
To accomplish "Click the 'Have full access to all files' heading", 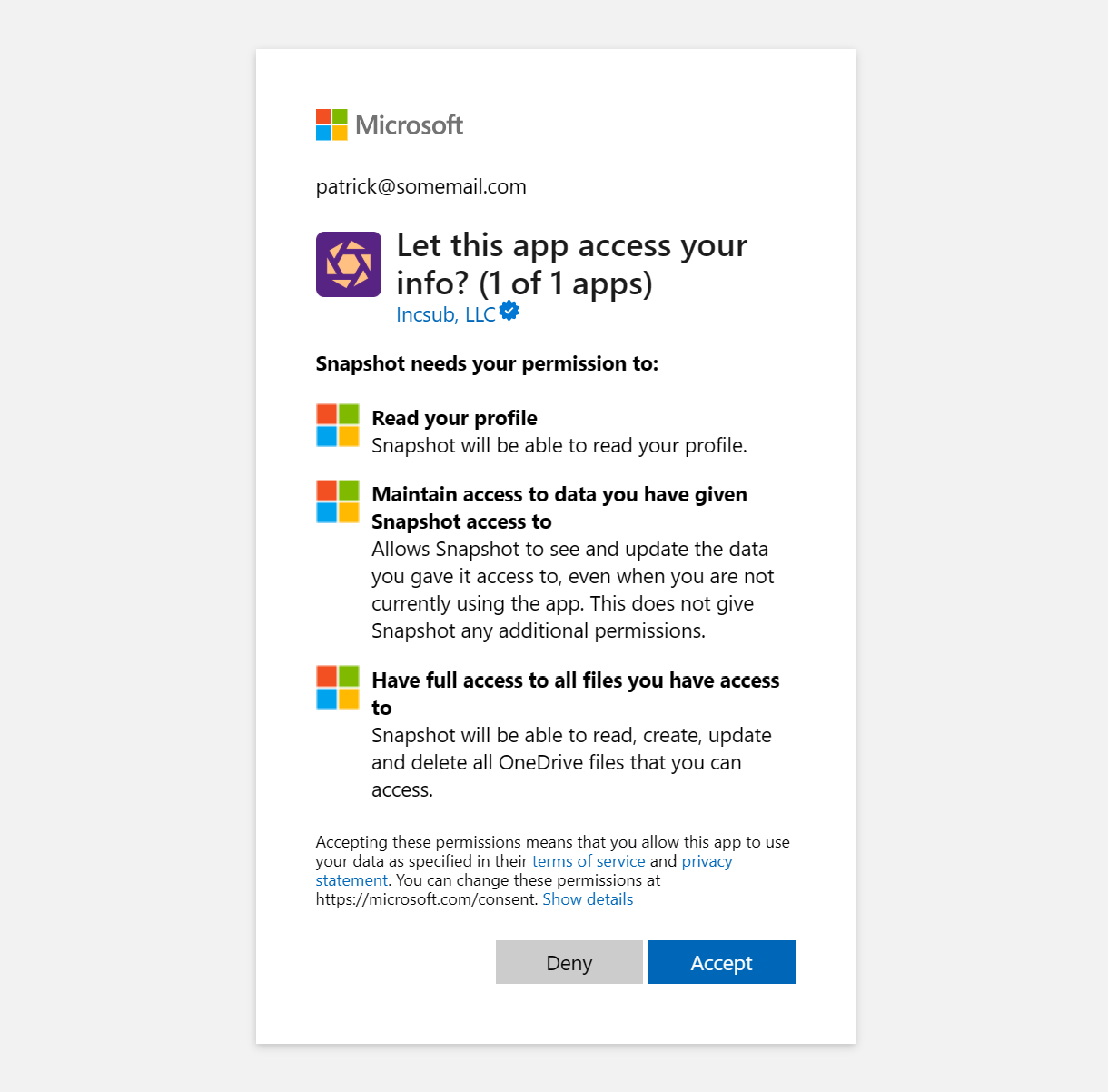I will [x=576, y=694].
